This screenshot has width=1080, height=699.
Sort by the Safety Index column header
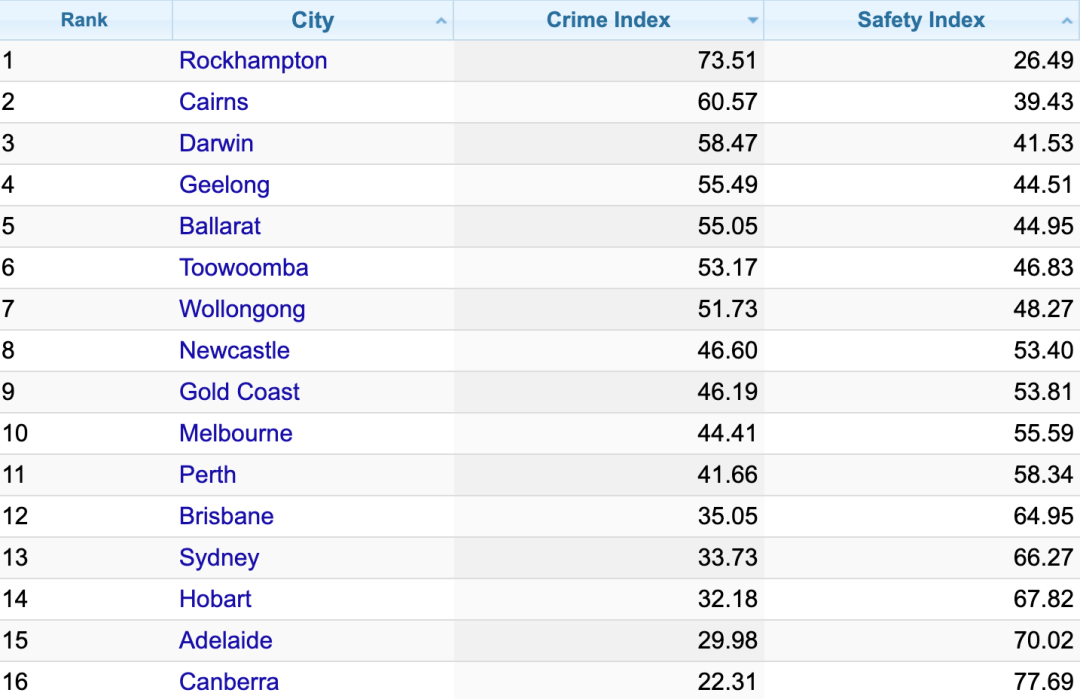point(920,20)
